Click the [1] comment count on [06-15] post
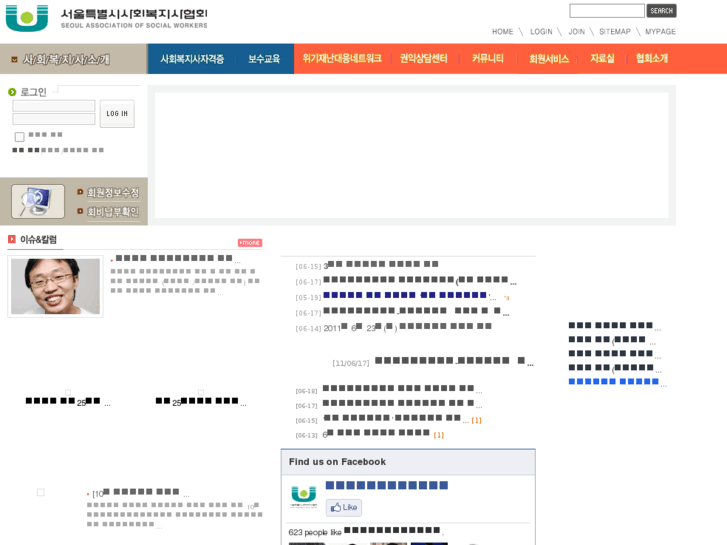The height and width of the screenshot is (545, 727). (477, 420)
